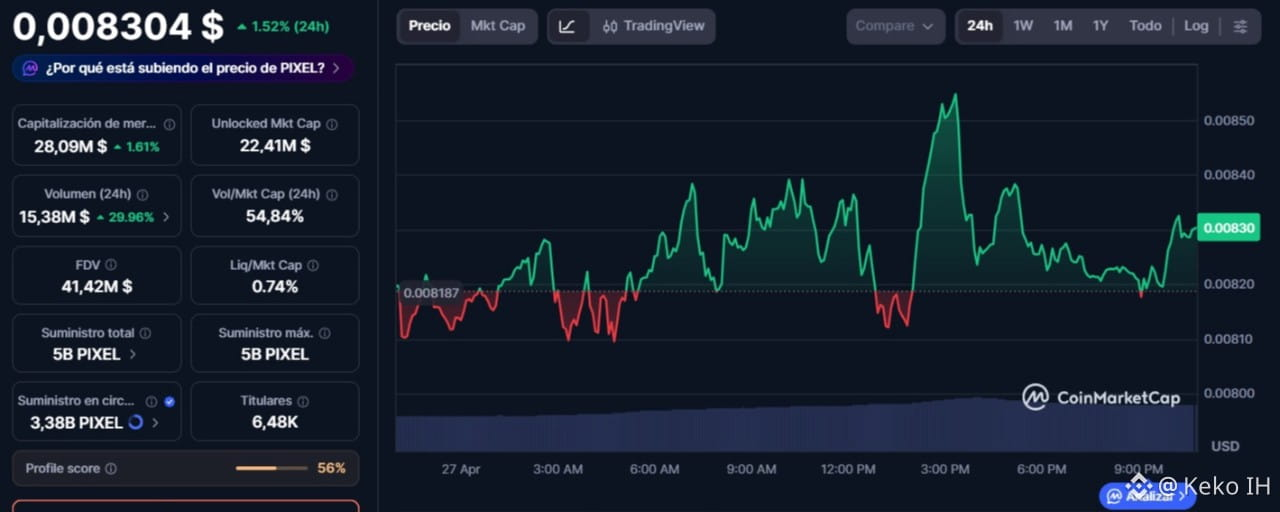The width and height of the screenshot is (1280, 512).
Task: Click Suministro máx. value 5B PIXEL
Action: (x=275, y=354)
